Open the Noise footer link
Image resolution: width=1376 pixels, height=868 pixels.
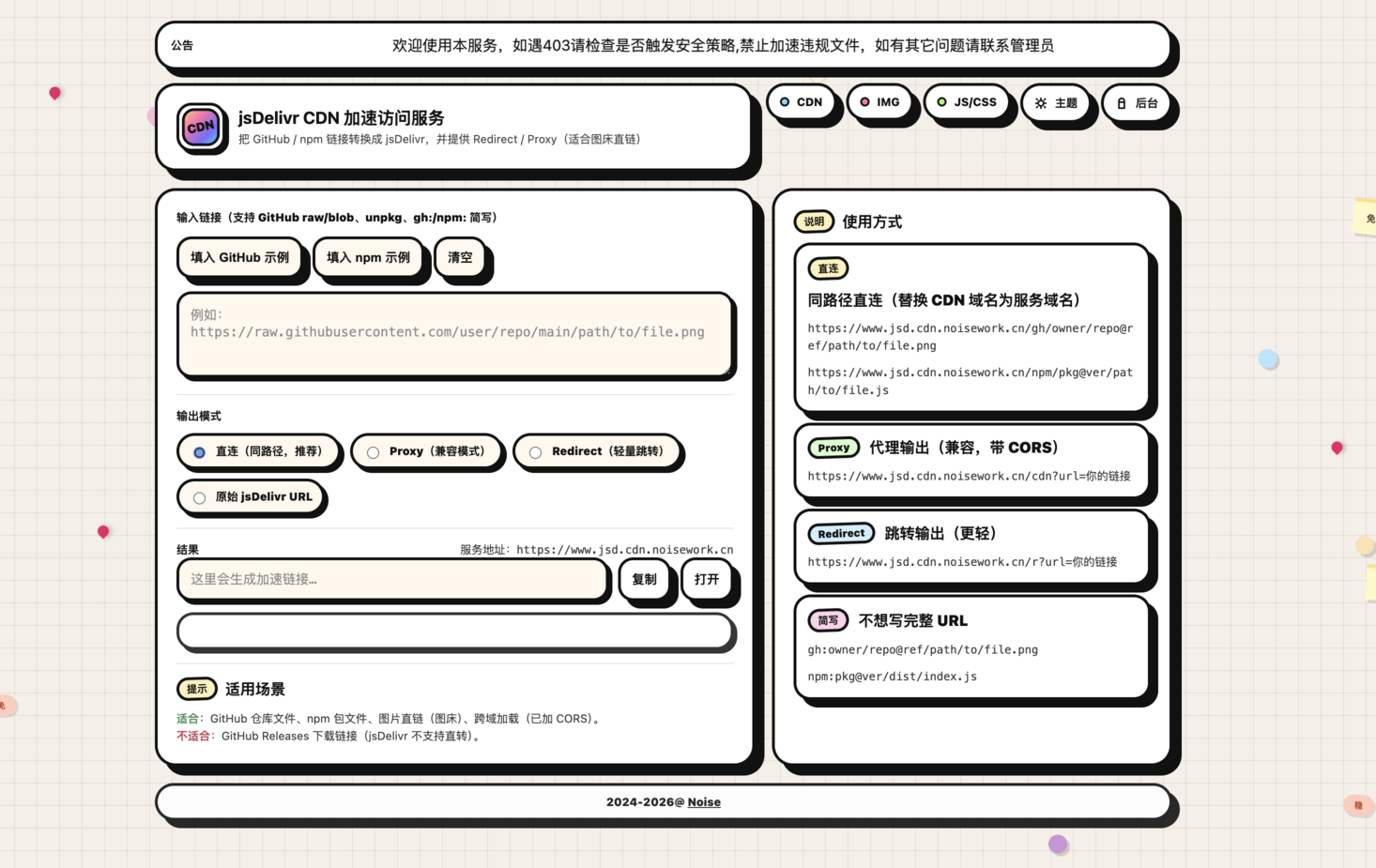coord(704,802)
